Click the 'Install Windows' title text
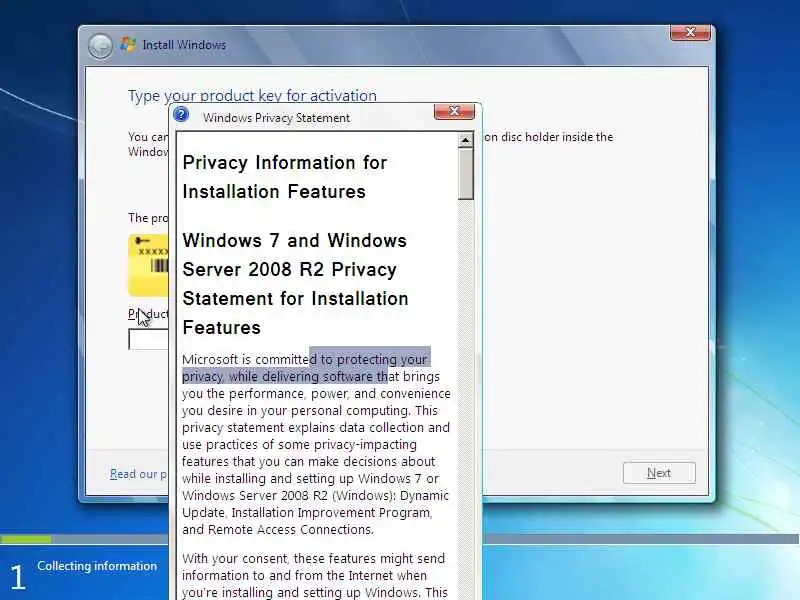 [184, 45]
